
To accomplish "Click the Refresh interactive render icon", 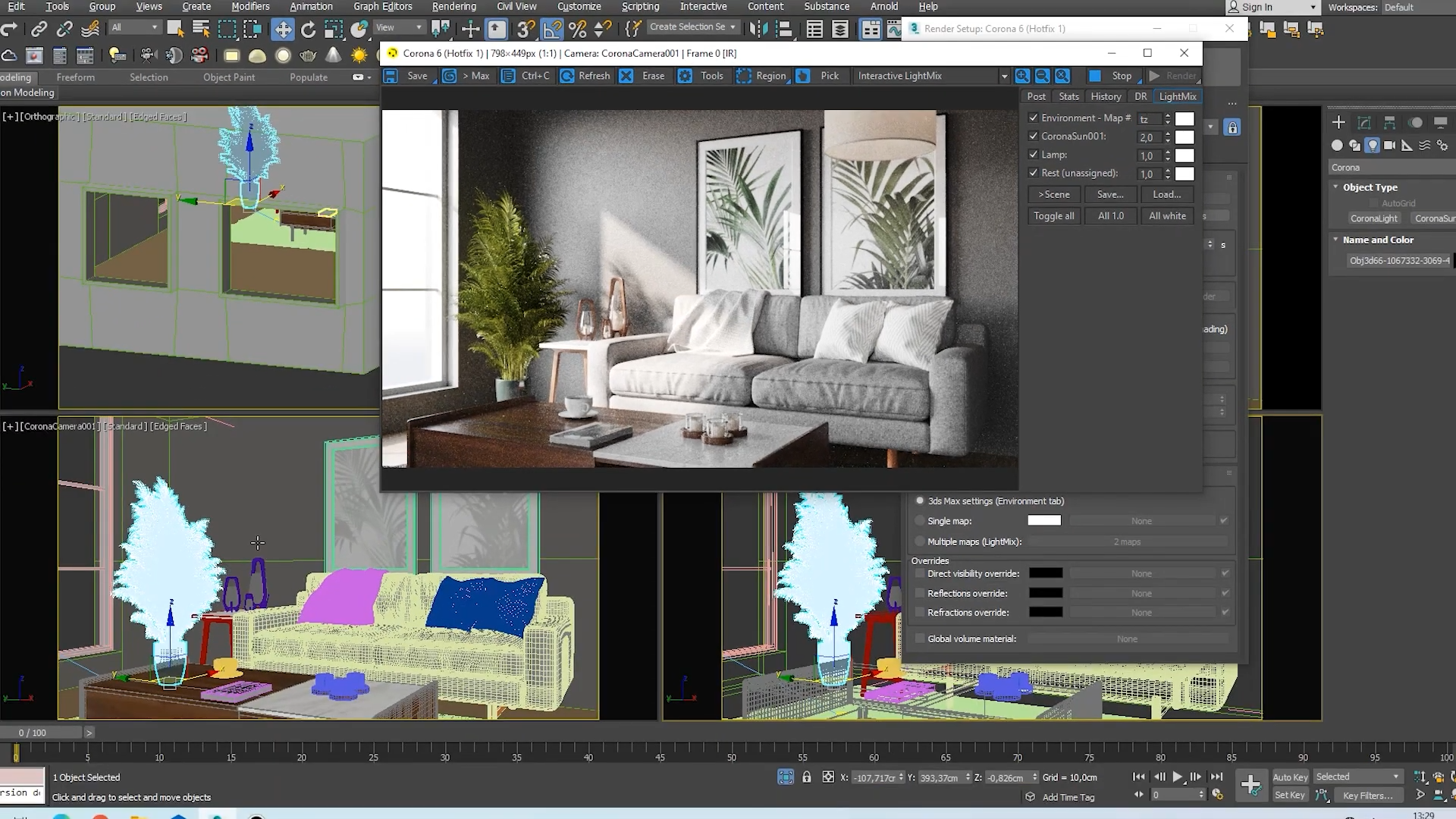I will [x=562, y=76].
